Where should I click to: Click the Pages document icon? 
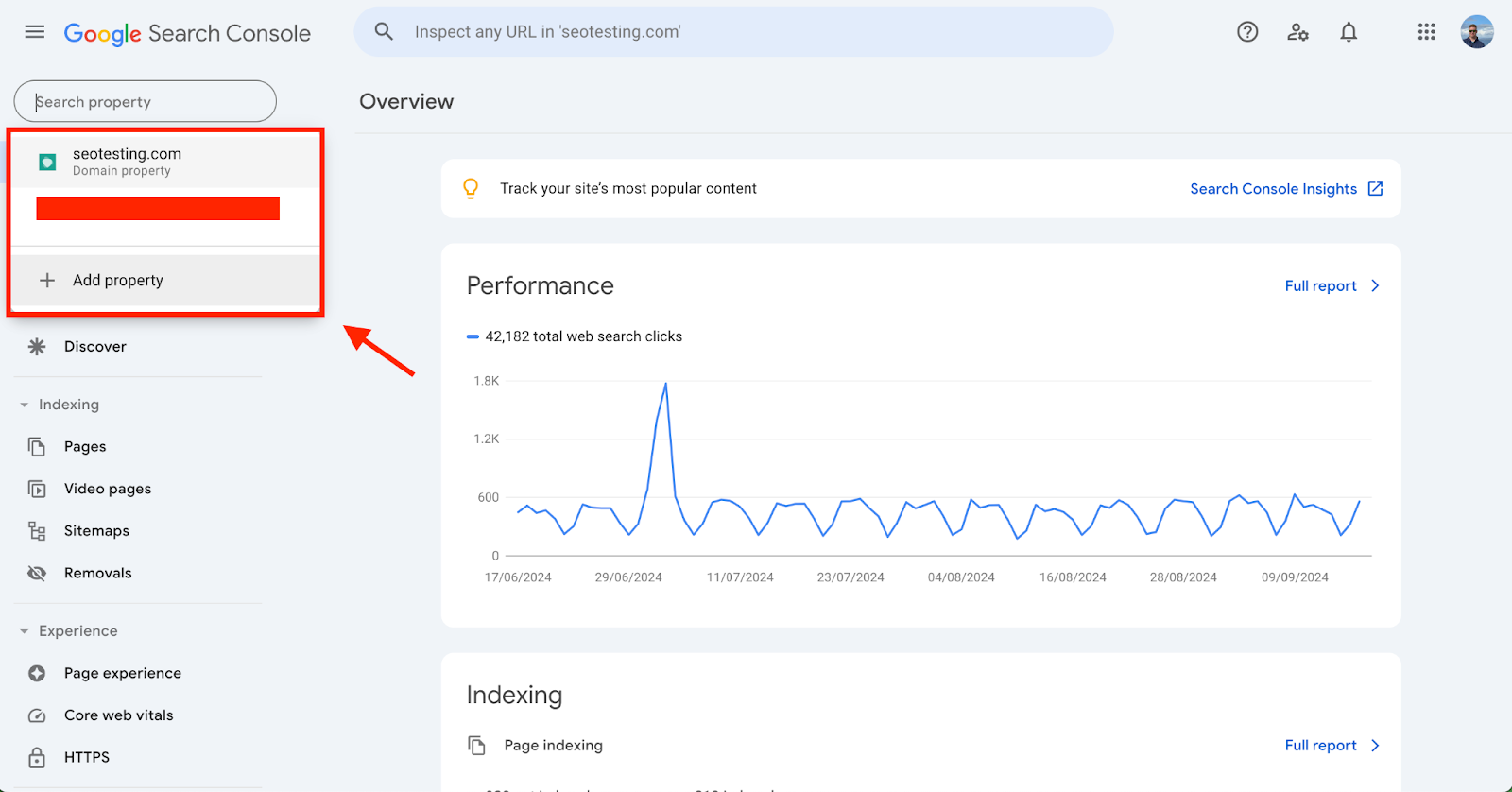[37, 446]
